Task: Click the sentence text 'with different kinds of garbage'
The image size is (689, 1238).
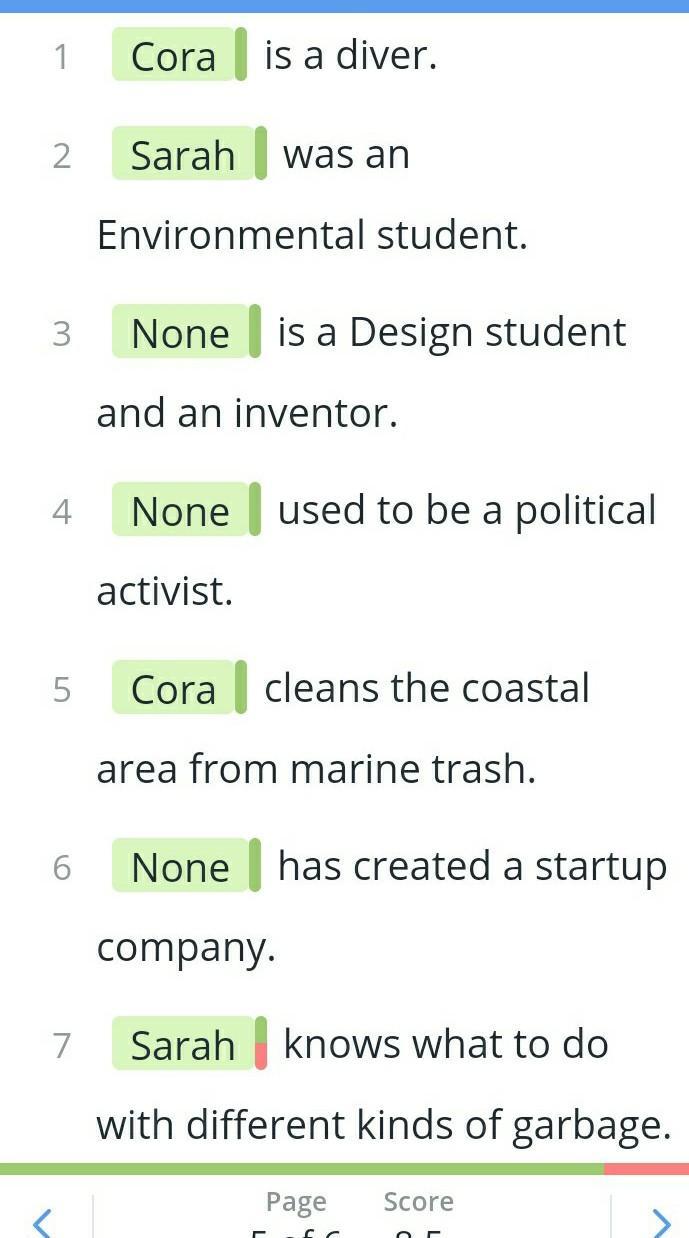Action: (x=383, y=1125)
